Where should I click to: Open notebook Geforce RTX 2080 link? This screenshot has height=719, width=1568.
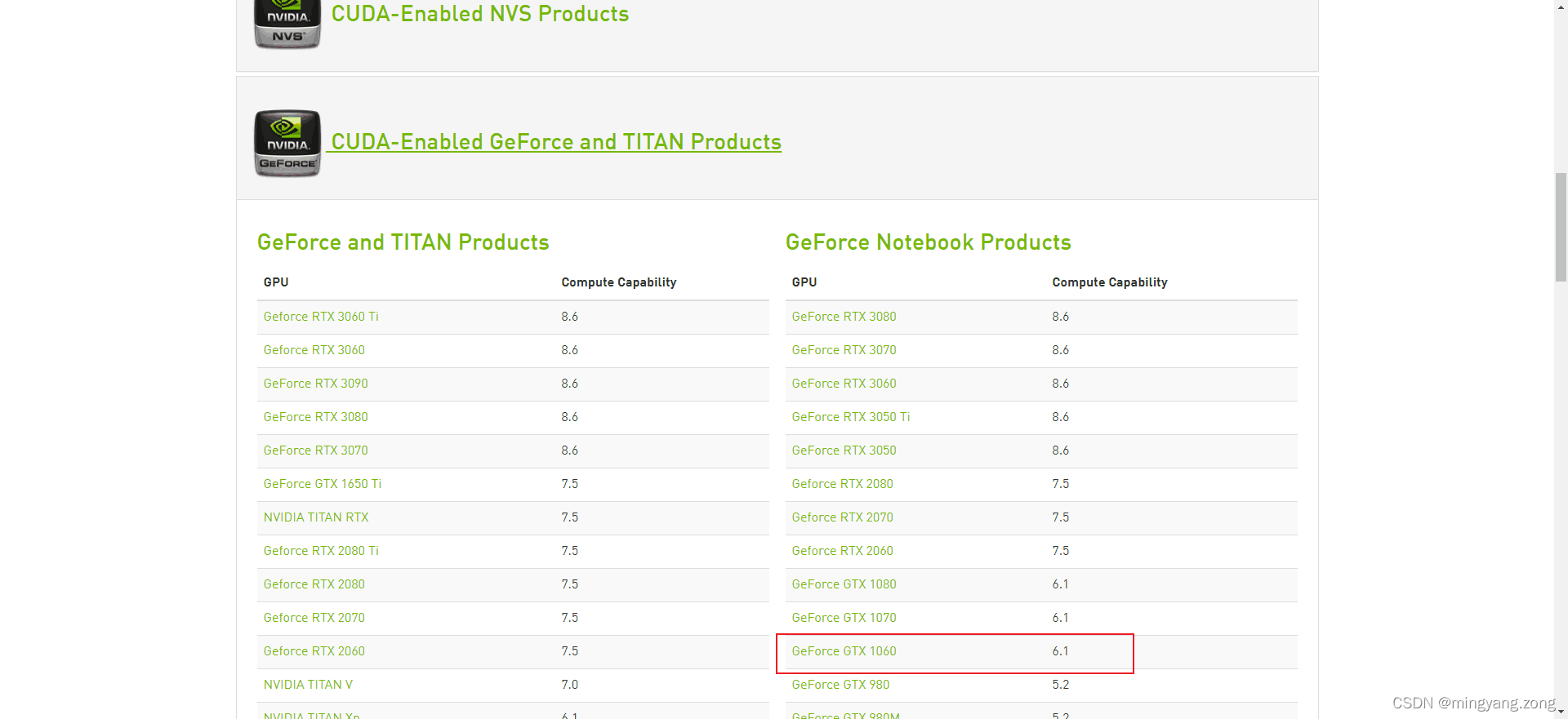pyautogui.click(x=842, y=484)
